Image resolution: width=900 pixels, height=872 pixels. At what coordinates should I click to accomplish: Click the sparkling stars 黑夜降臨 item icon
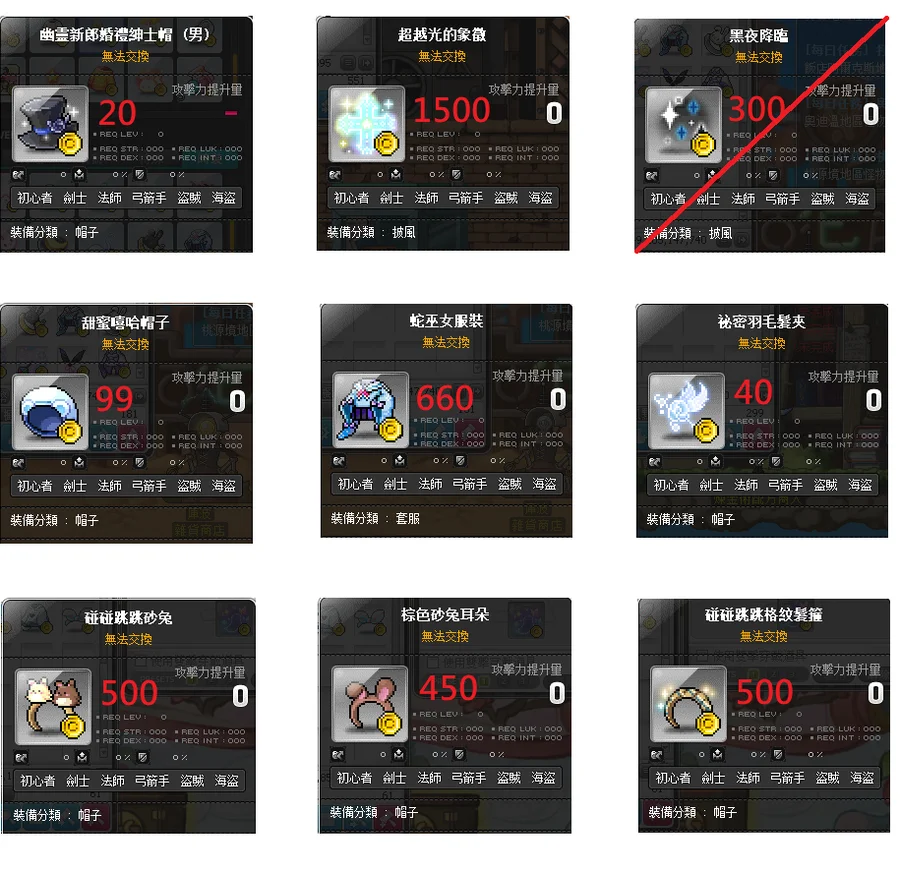[x=683, y=125]
